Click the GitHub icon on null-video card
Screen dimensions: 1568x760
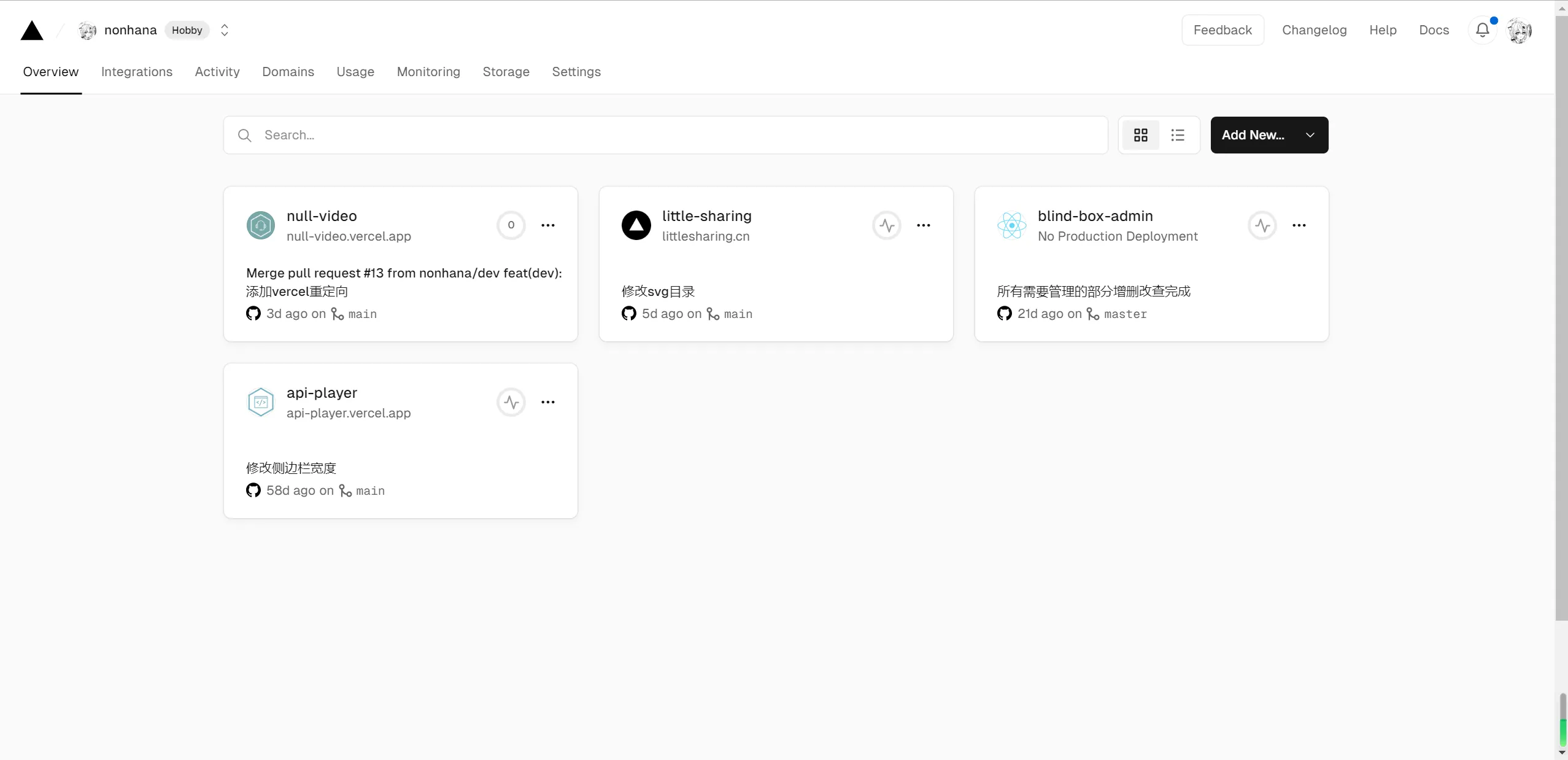[253, 314]
